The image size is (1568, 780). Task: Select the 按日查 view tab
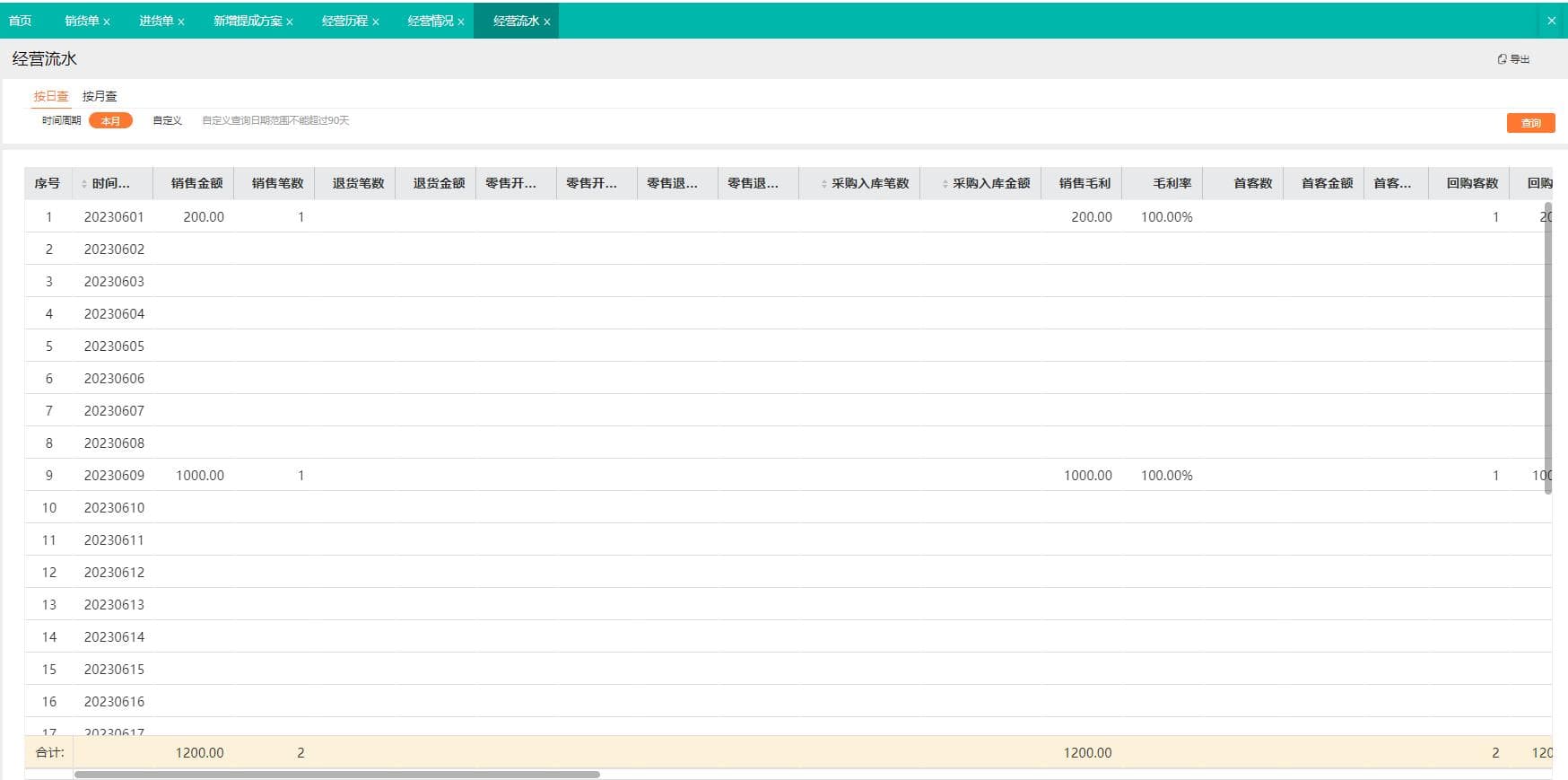[x=51, y=96]
